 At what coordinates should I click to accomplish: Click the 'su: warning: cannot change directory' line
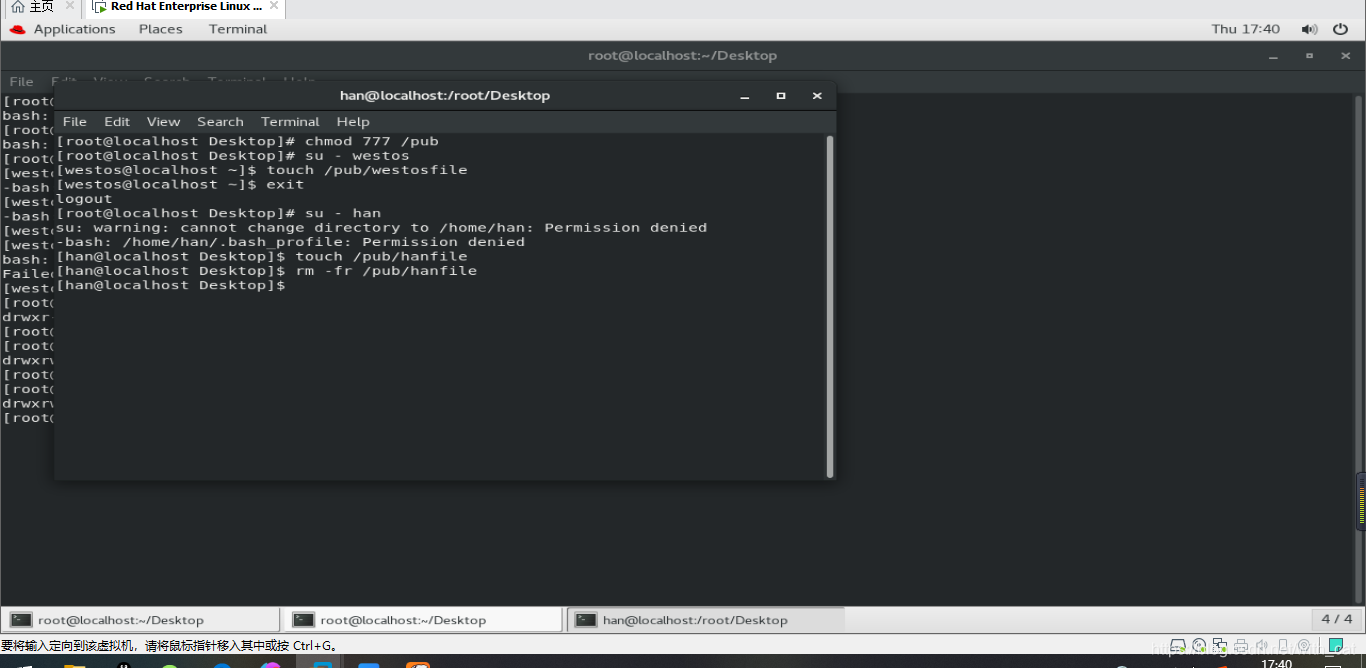pos(381,228)
